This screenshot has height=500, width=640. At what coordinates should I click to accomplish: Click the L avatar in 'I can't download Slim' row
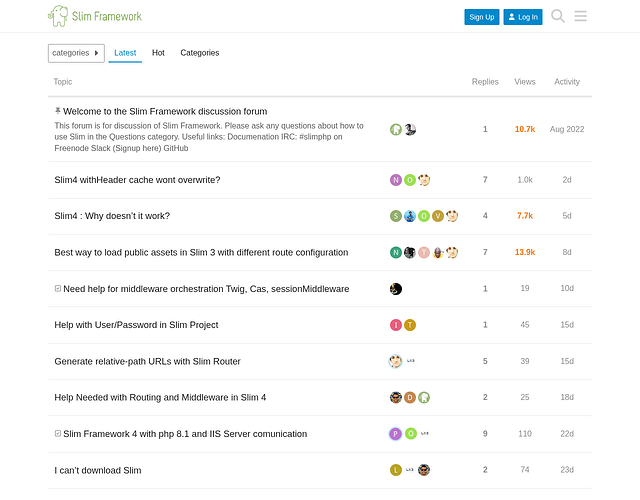pos(396,470)
